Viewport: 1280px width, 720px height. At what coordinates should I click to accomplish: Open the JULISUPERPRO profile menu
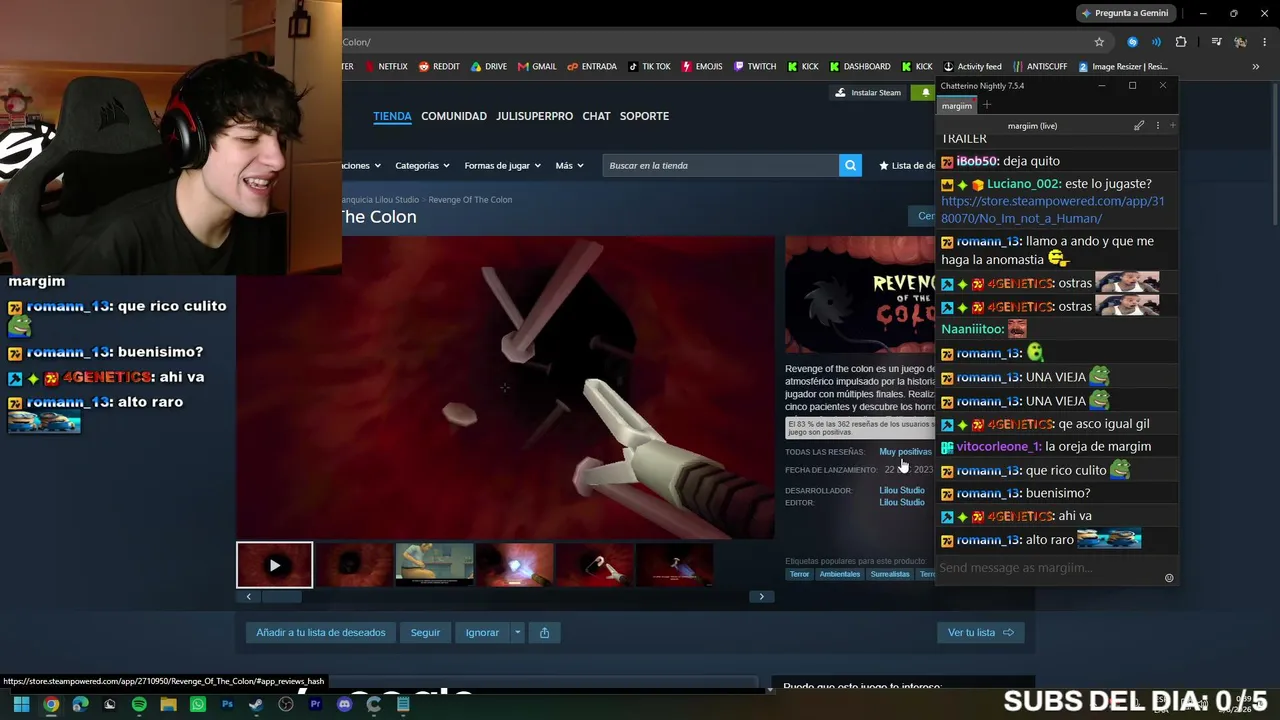point(535,116)
